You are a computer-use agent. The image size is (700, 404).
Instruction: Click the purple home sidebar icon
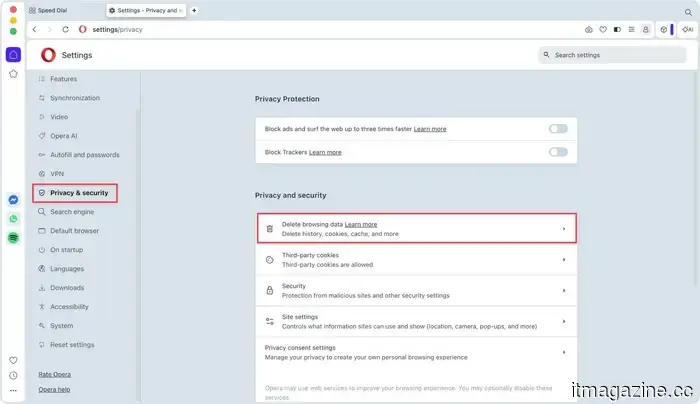pos(13,54)
